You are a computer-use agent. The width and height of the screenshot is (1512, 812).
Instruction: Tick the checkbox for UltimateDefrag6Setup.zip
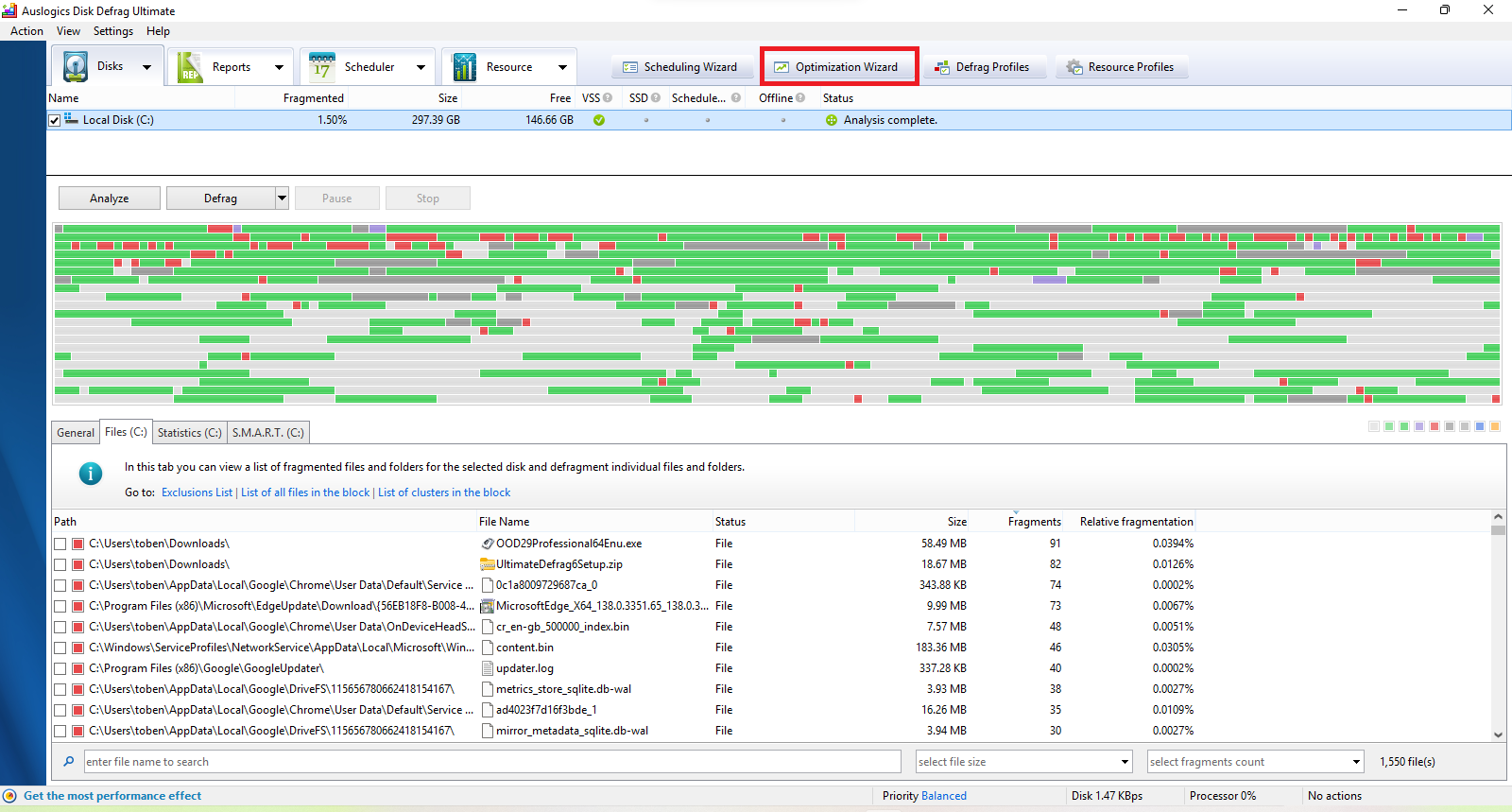[60, 564]
